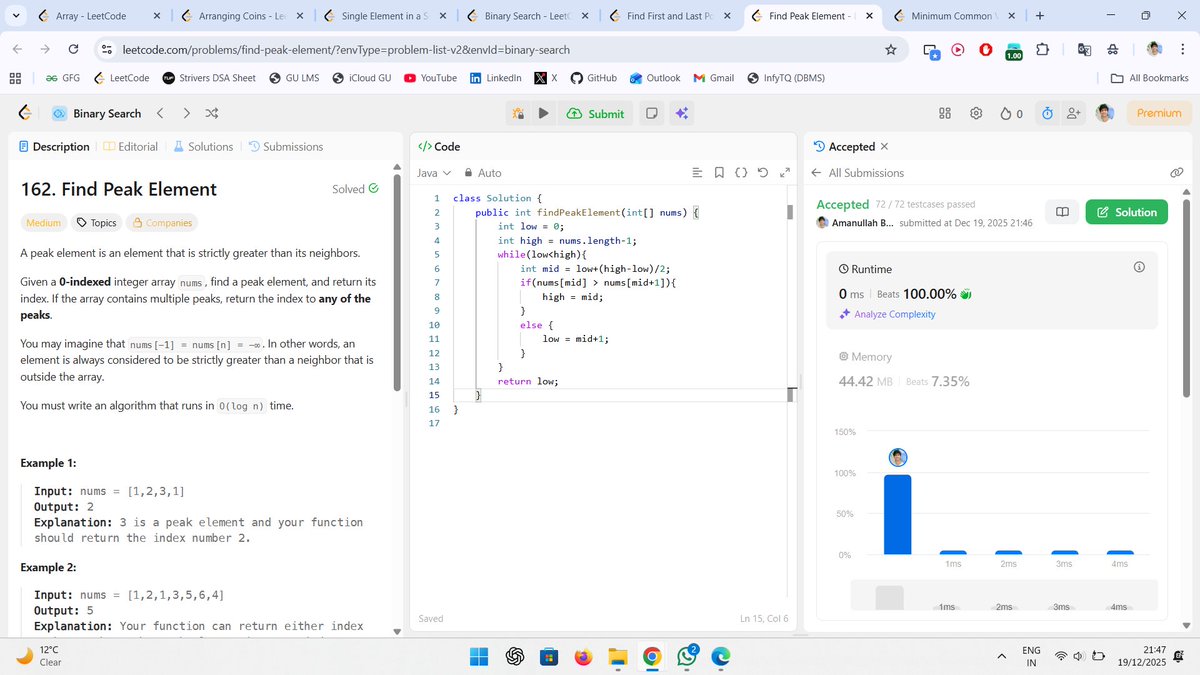Expand the Companies section
This screenshot has width=1200, height=675.
pyautogui.click(x=162, y=222)
